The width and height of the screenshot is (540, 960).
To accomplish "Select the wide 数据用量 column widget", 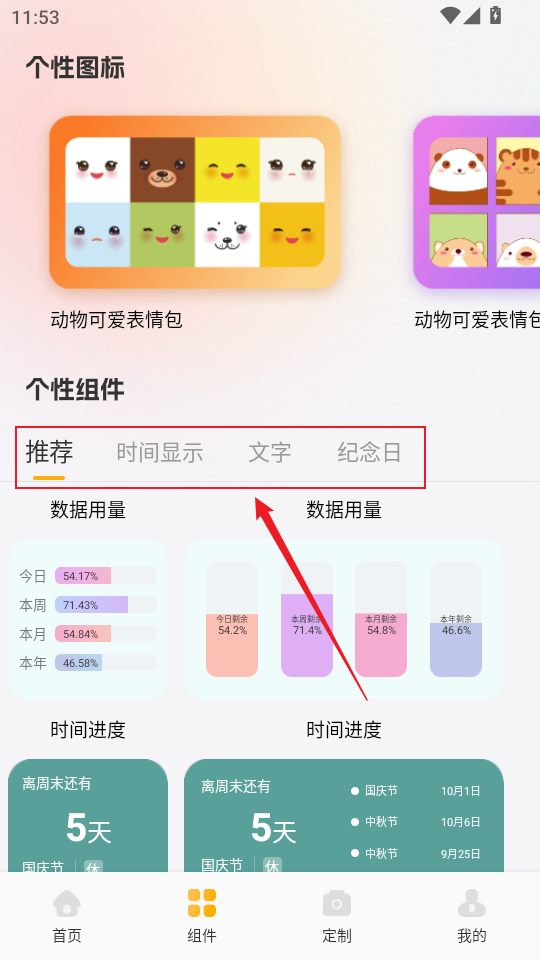I will point(344,619).
